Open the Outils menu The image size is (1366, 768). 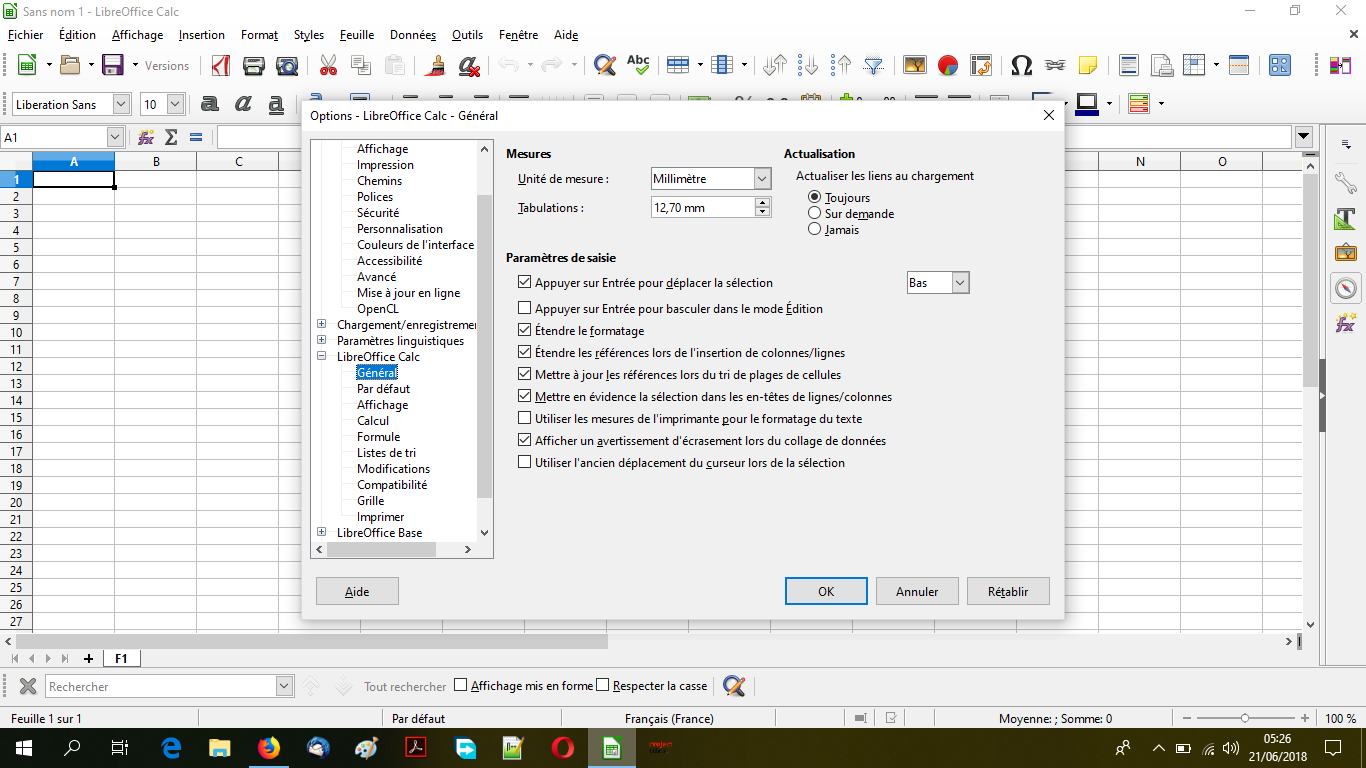click(x=467, y=35)
